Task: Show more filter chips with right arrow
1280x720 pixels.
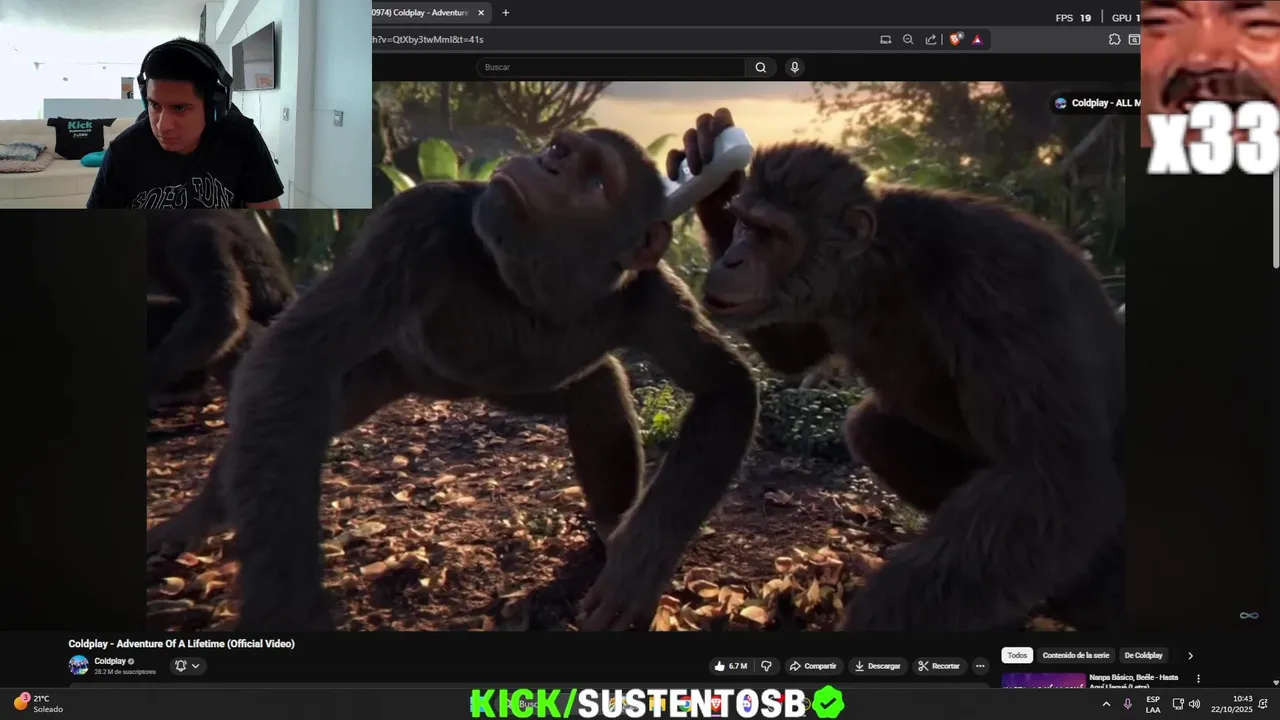Action: pyautogui.click(x=1190, y=656)
